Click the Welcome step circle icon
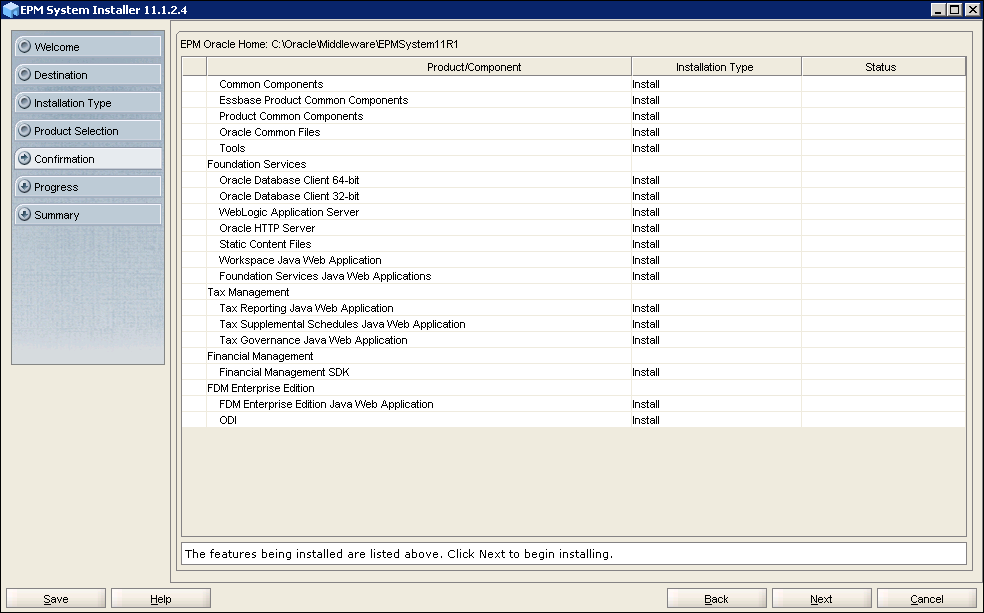 [24, 46]
